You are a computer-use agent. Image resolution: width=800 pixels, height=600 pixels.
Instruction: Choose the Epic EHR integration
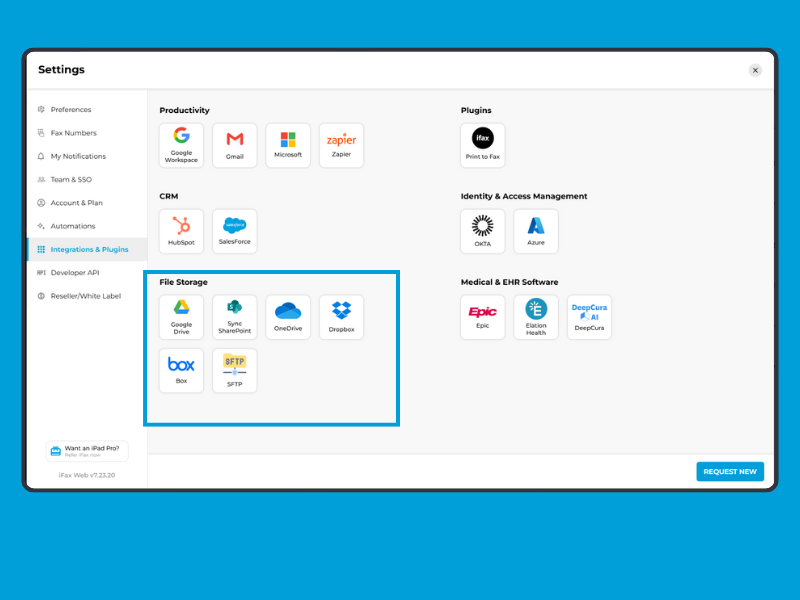pos(483,317)
